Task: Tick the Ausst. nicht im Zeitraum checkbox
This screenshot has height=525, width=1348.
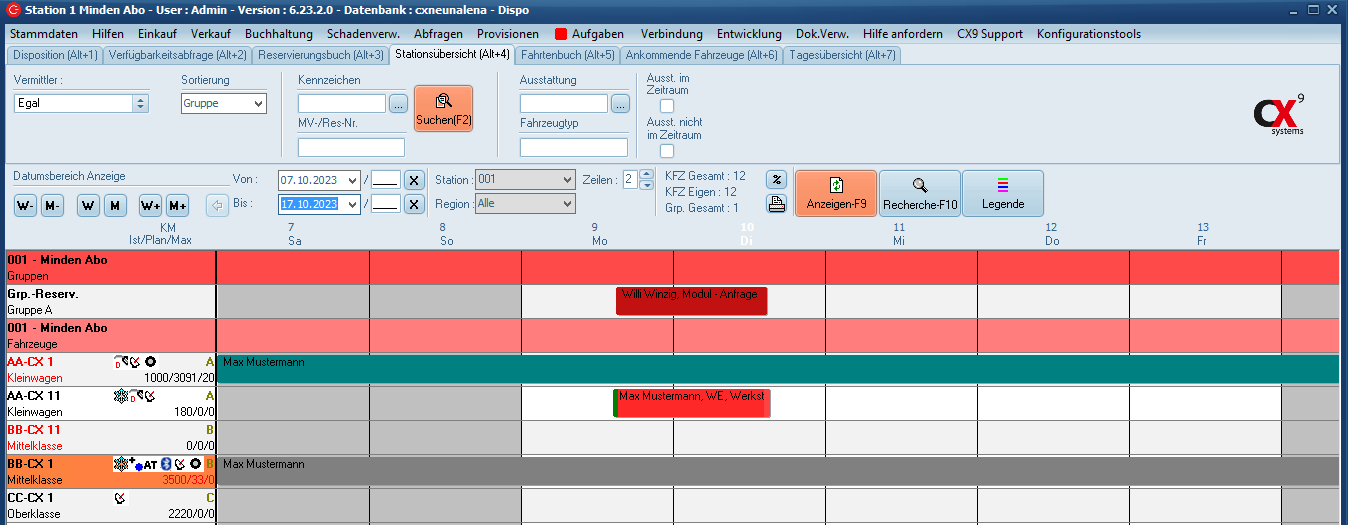Action: point(667,151)
